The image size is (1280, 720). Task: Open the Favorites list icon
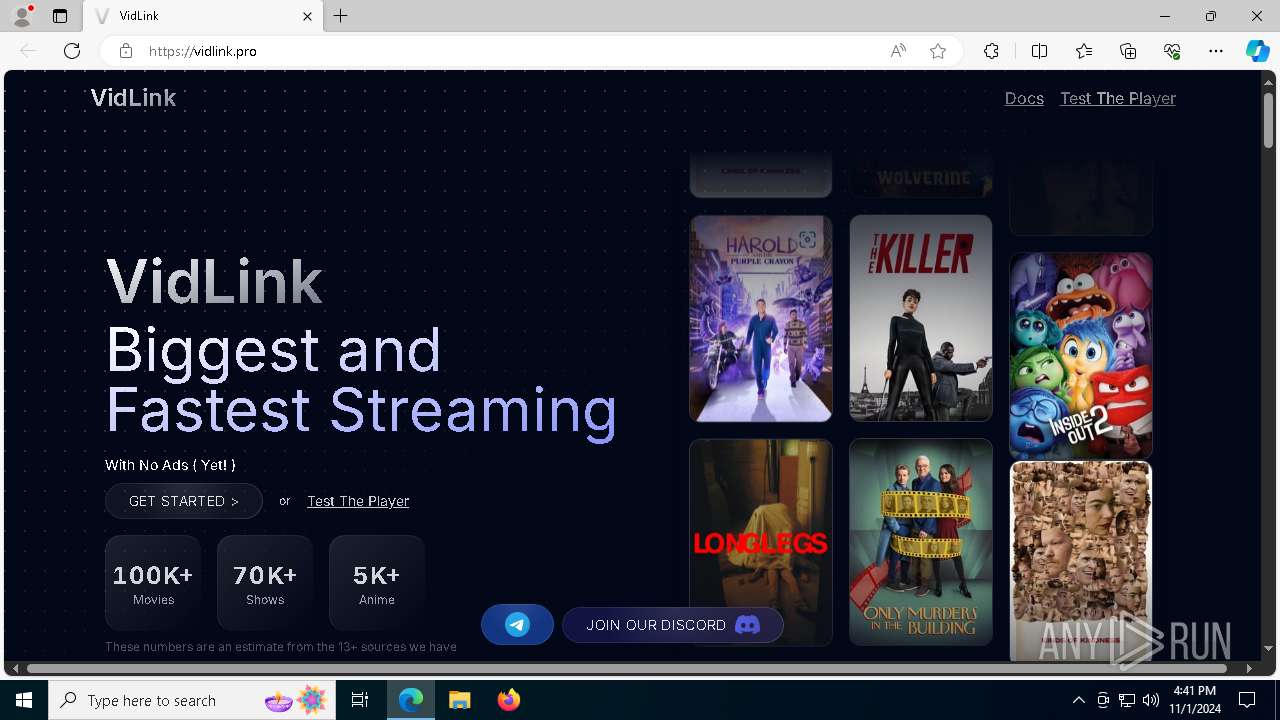pyautogui.click(x=1084, y=51)
